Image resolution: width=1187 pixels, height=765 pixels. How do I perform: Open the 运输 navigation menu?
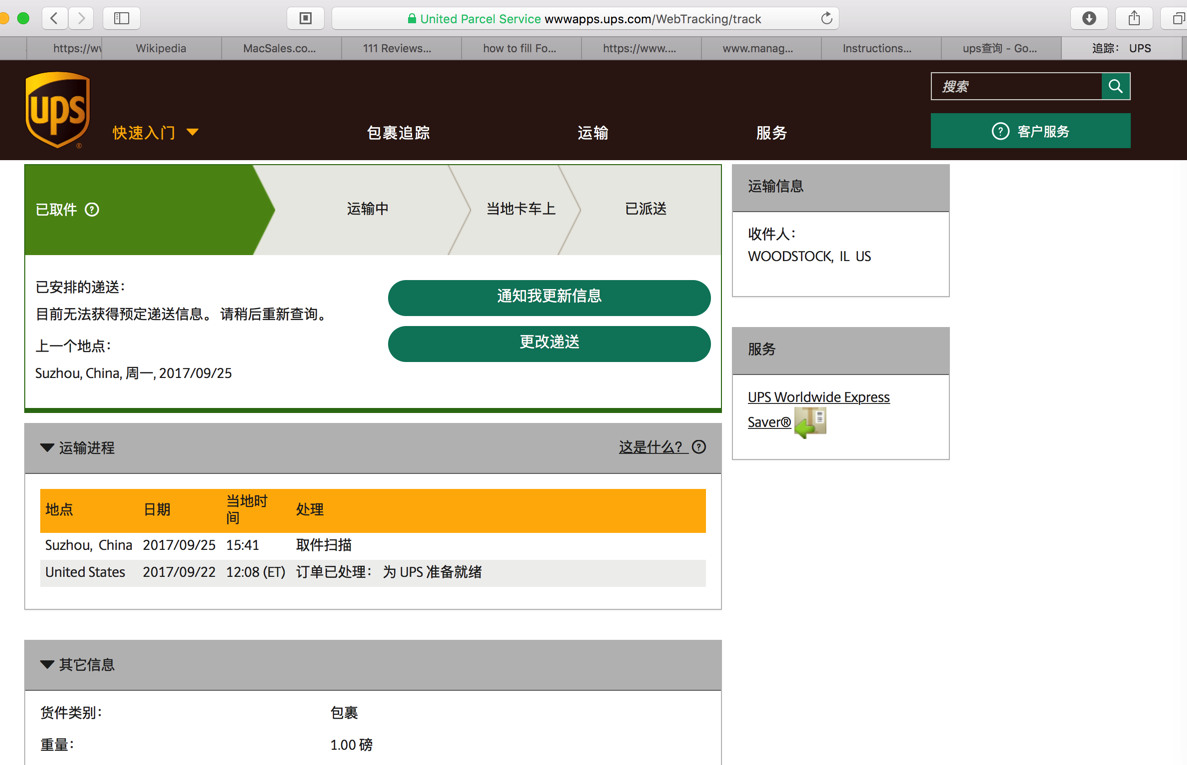point(593,133)
